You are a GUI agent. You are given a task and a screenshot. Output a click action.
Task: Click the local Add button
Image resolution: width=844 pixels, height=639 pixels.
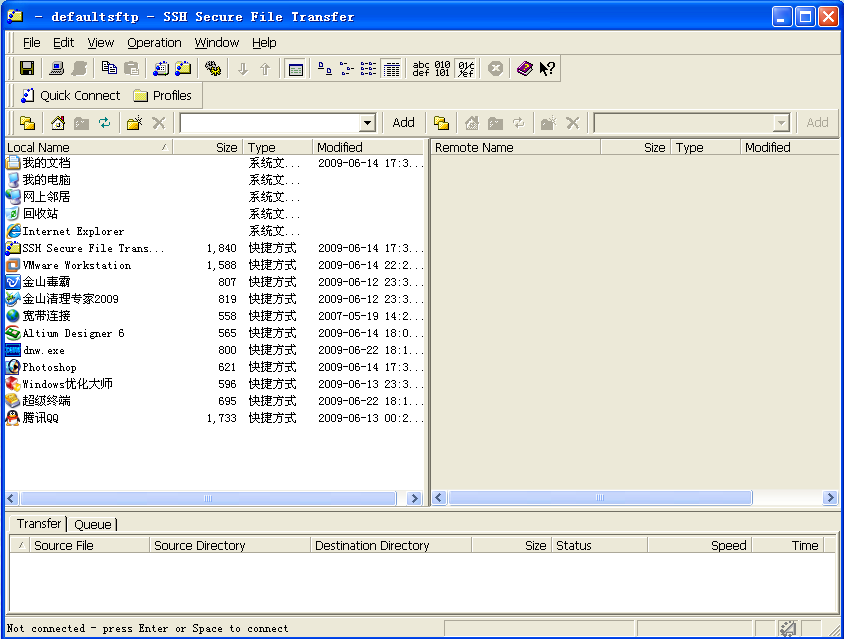(403, 123)
